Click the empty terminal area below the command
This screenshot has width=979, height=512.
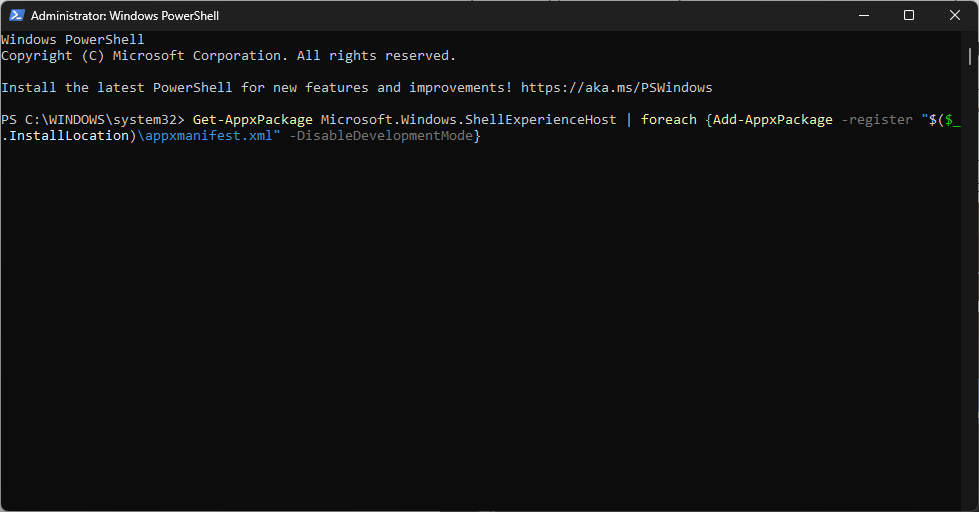(489, 330)
